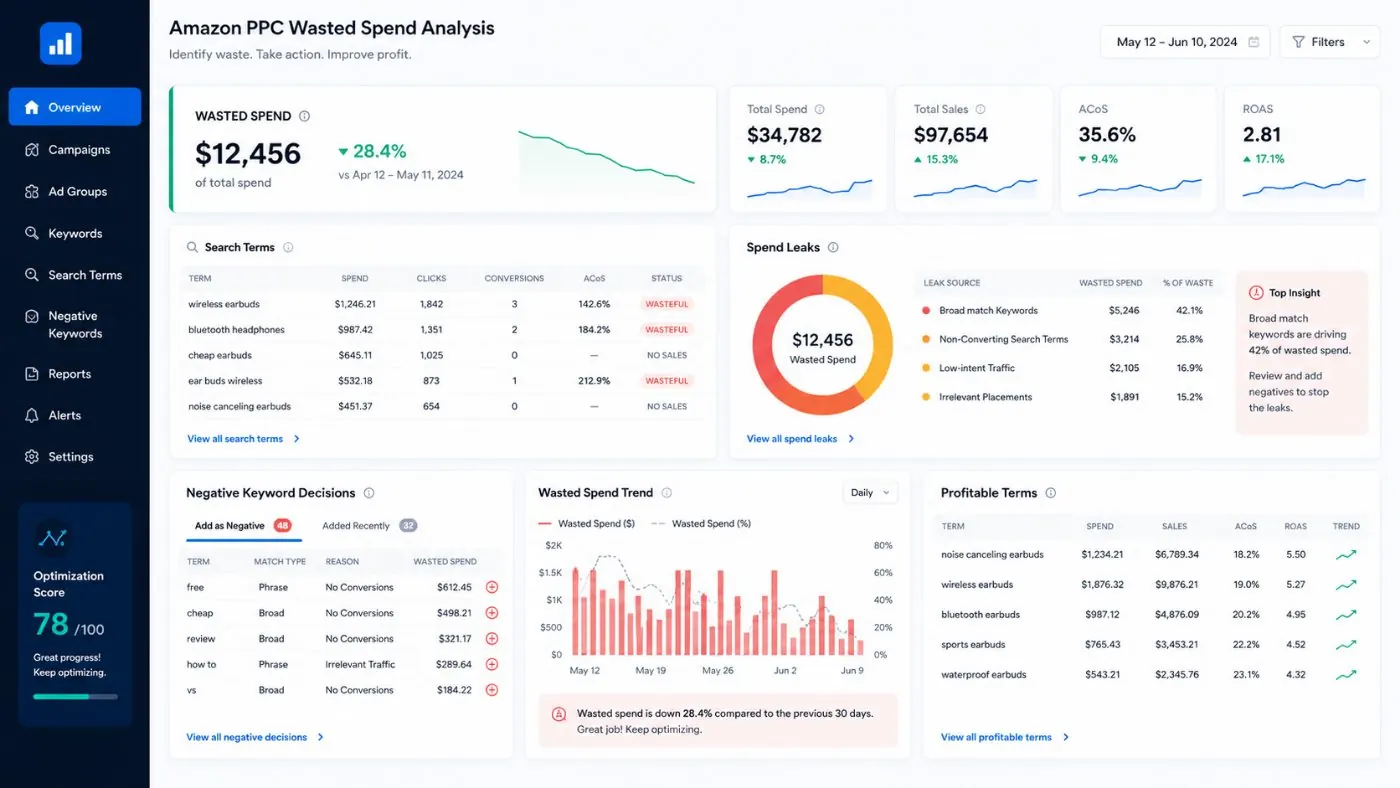
Task: Click the '$12,456' wasted spend total
Action: pos(248,153)
